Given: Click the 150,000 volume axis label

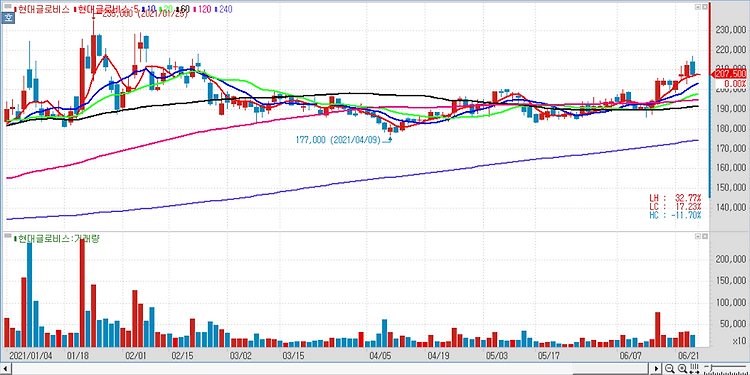Looking at the screenshot, I should tap(730, 280).
